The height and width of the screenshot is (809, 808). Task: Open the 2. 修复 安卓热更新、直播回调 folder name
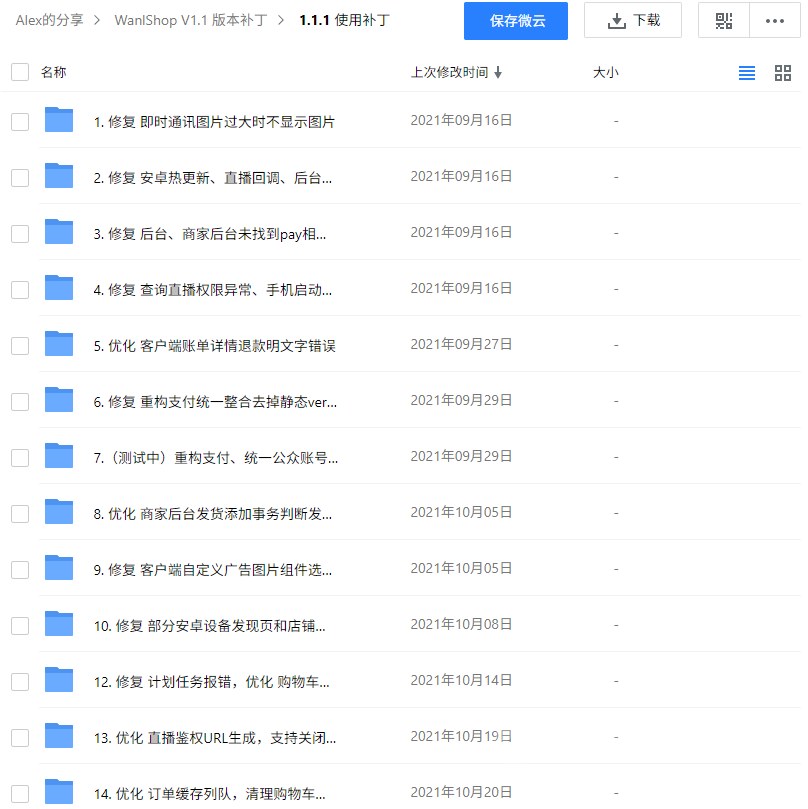click(x=213, y=178)
